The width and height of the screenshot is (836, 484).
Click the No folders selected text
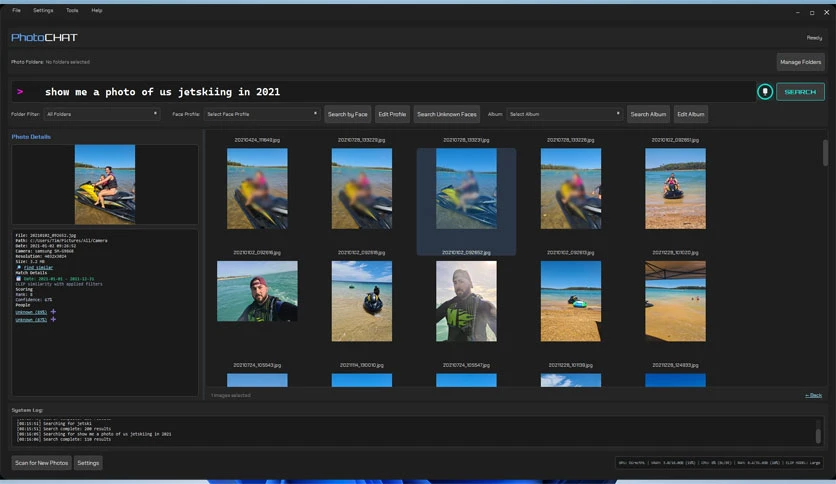(x=68, y=62)
